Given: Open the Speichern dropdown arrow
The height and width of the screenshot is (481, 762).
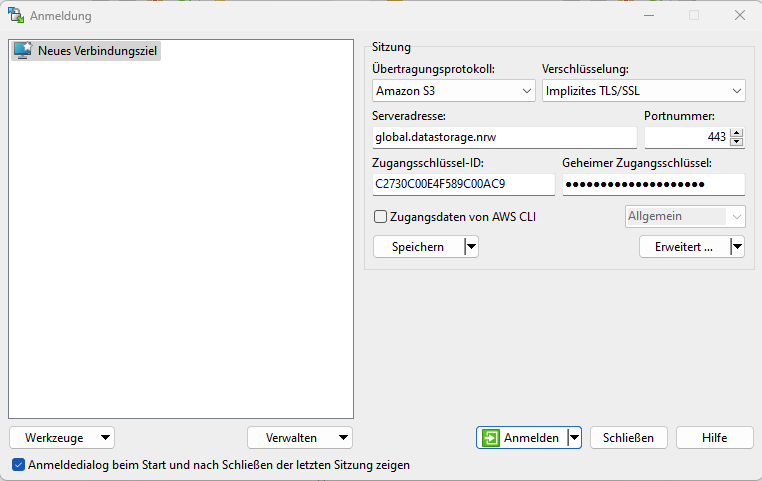Looking at the screenshot, I should tap(471, 247).
